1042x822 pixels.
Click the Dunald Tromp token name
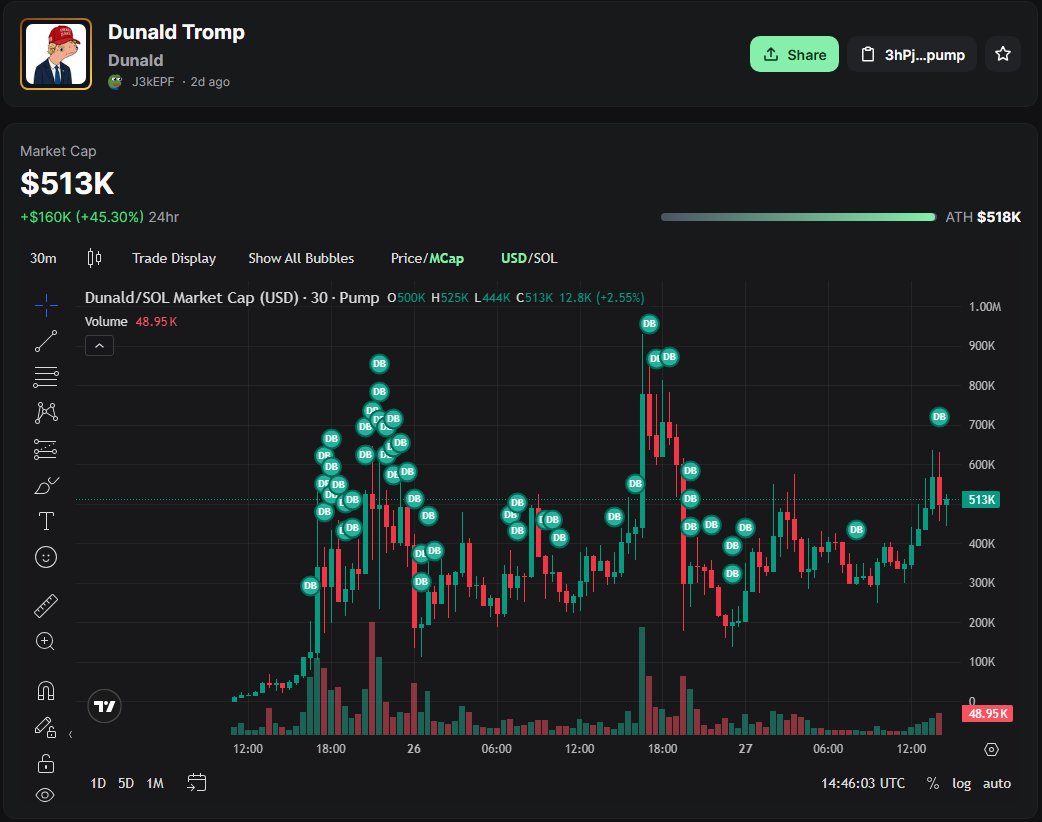click(176, 32)
